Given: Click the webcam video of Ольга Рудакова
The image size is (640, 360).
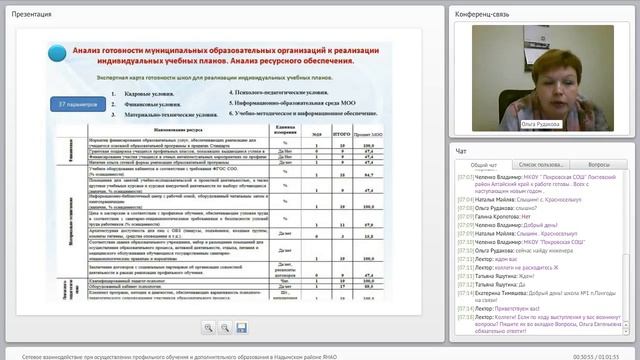Looking at the screenshot, I should 542,78.
